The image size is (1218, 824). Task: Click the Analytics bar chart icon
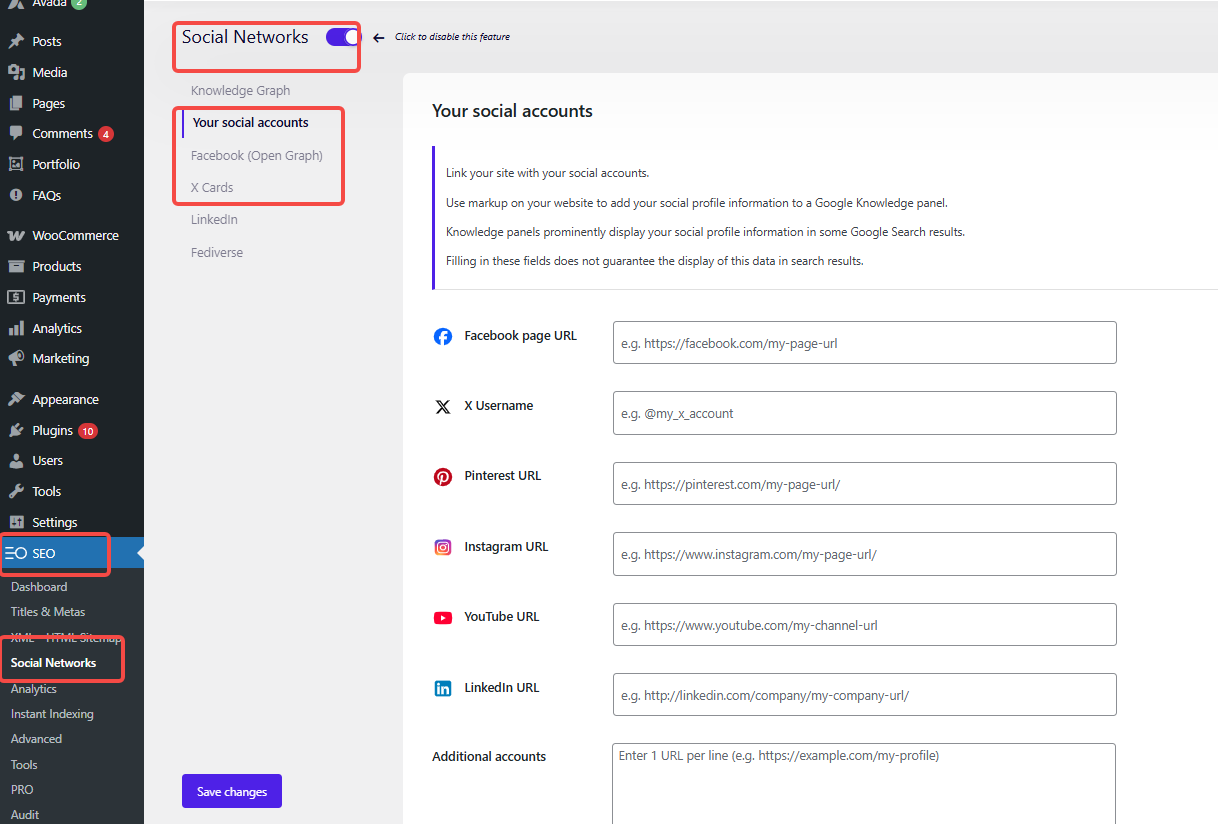click(16, 328)
